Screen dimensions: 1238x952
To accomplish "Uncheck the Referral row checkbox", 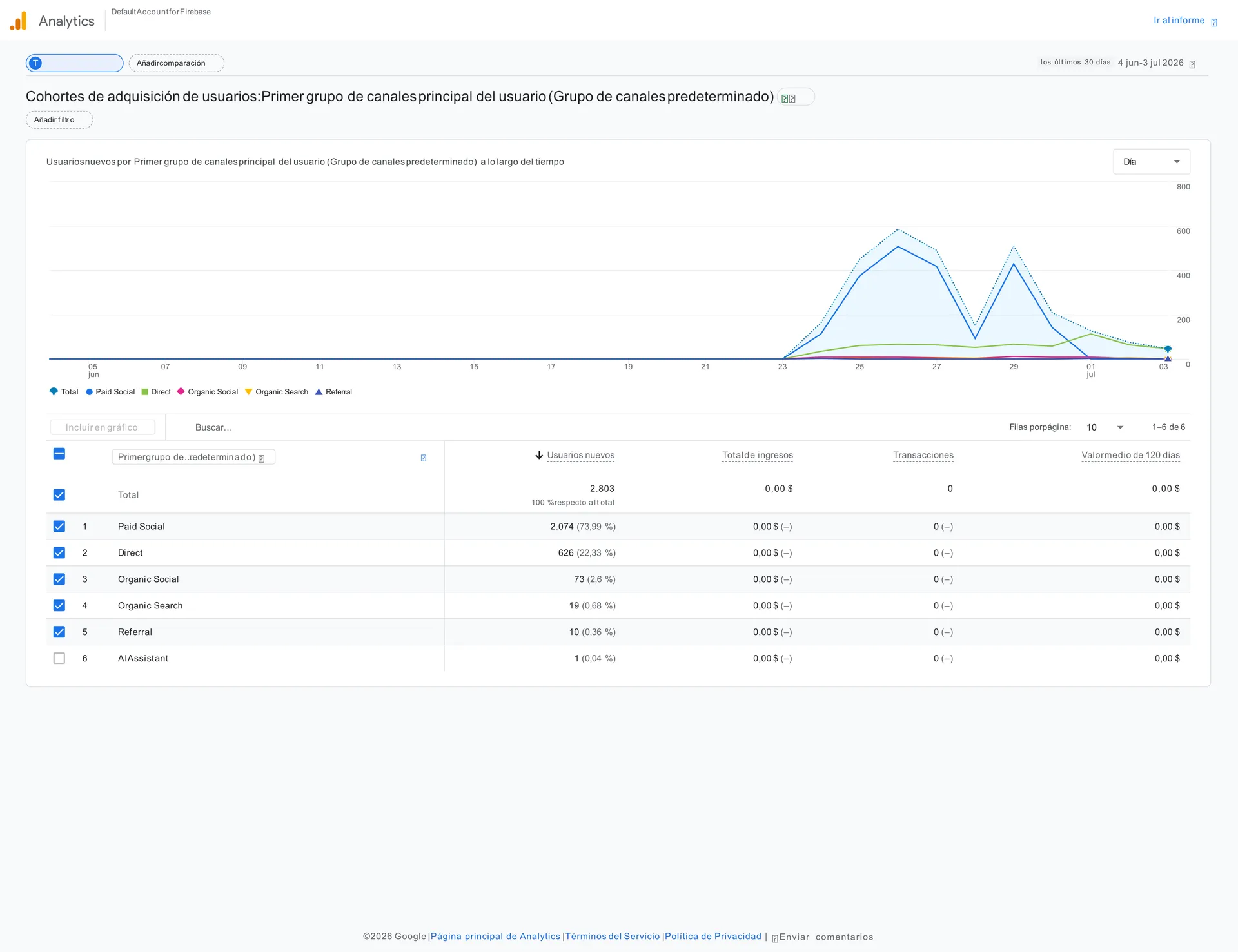I will pyautogui.click(x=59, y=632).
